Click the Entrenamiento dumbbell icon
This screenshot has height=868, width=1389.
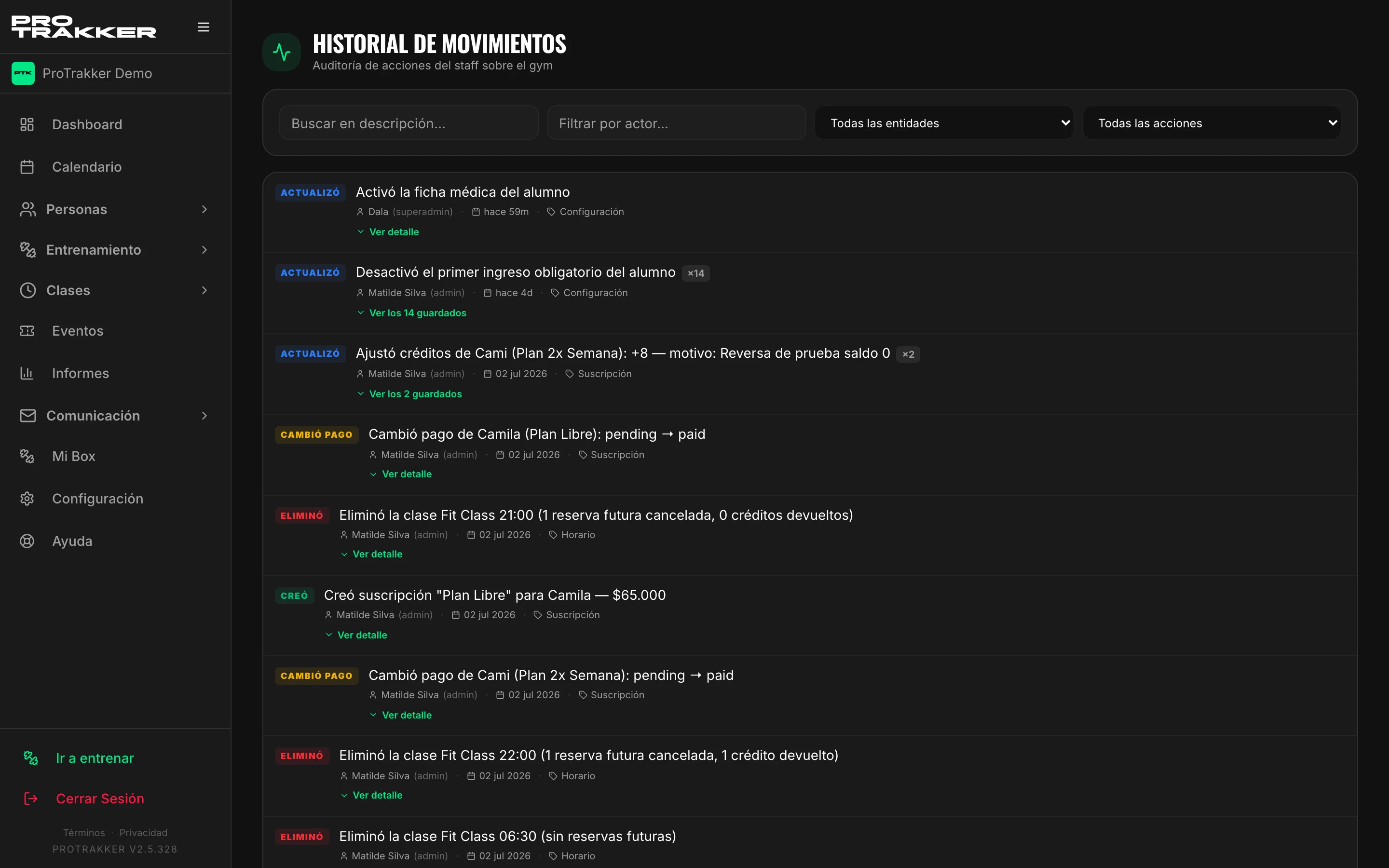[x=27, y=250]
